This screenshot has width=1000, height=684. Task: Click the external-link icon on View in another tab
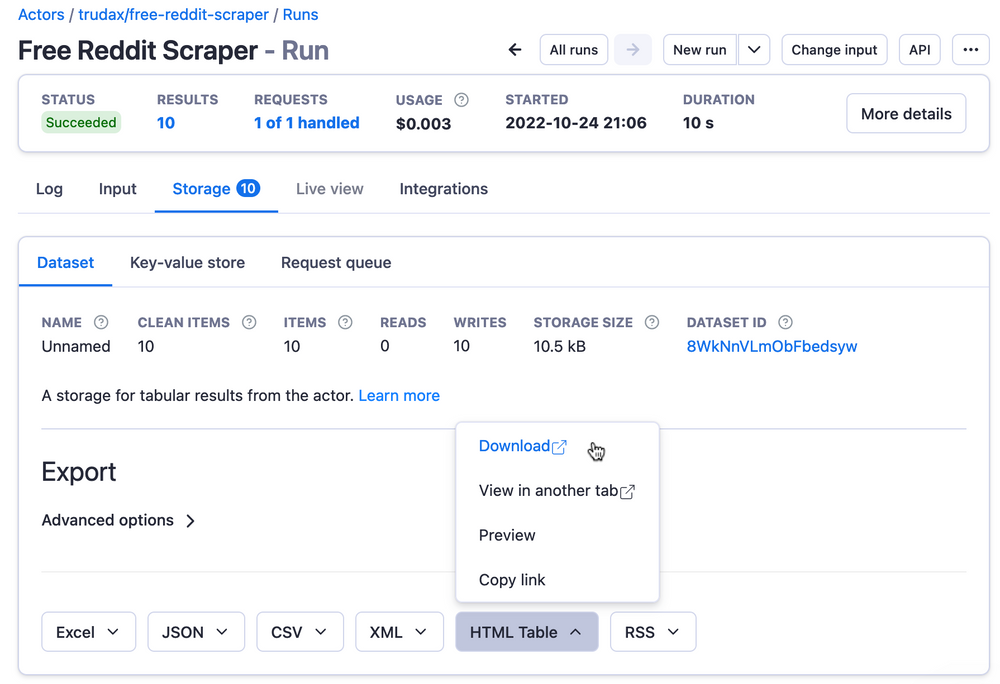point(629,489)
